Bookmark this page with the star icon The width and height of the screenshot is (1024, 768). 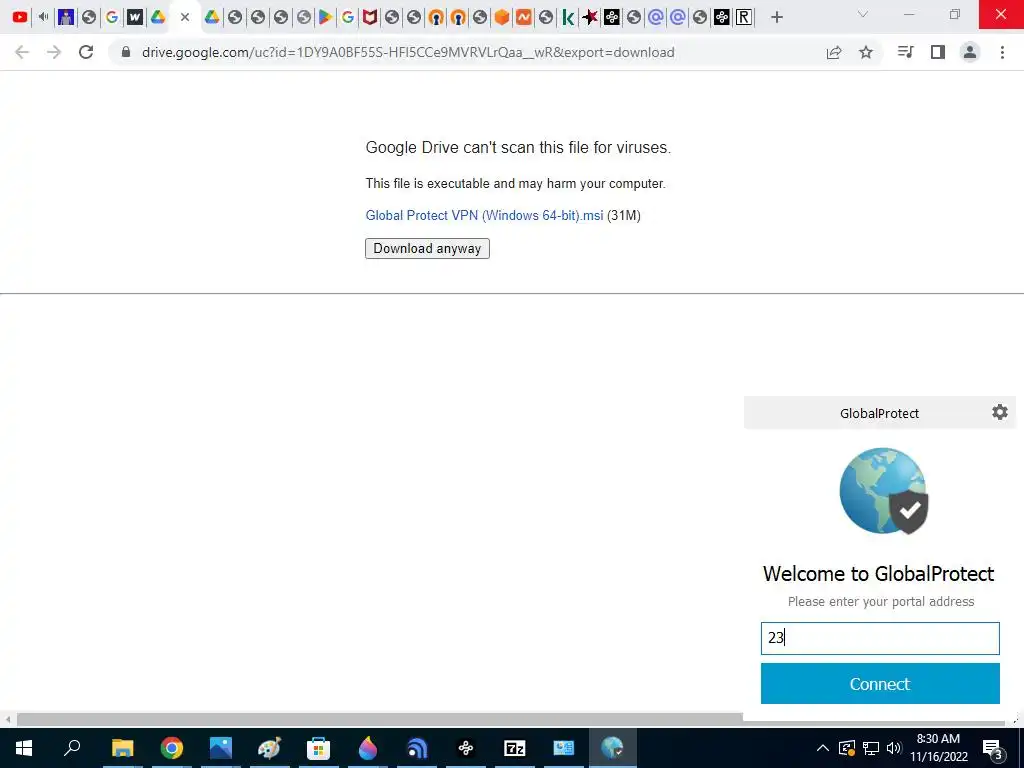click(x=865, y=52)
